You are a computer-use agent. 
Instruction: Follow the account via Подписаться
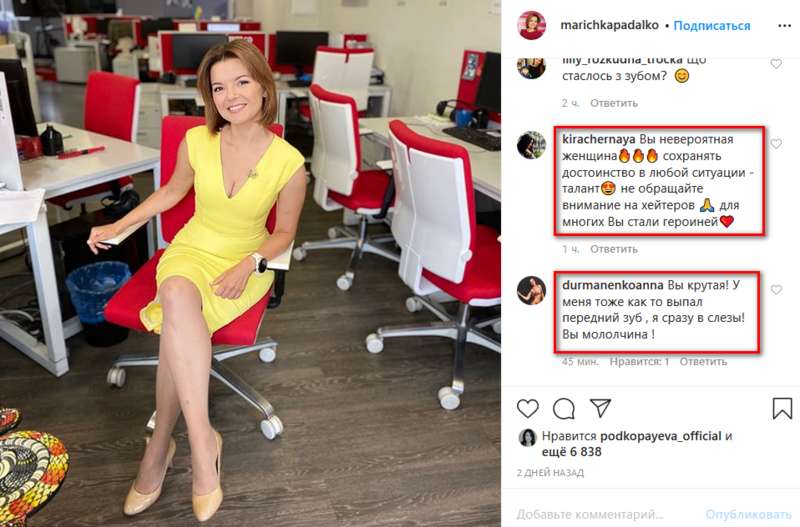(x=712, y=26)
